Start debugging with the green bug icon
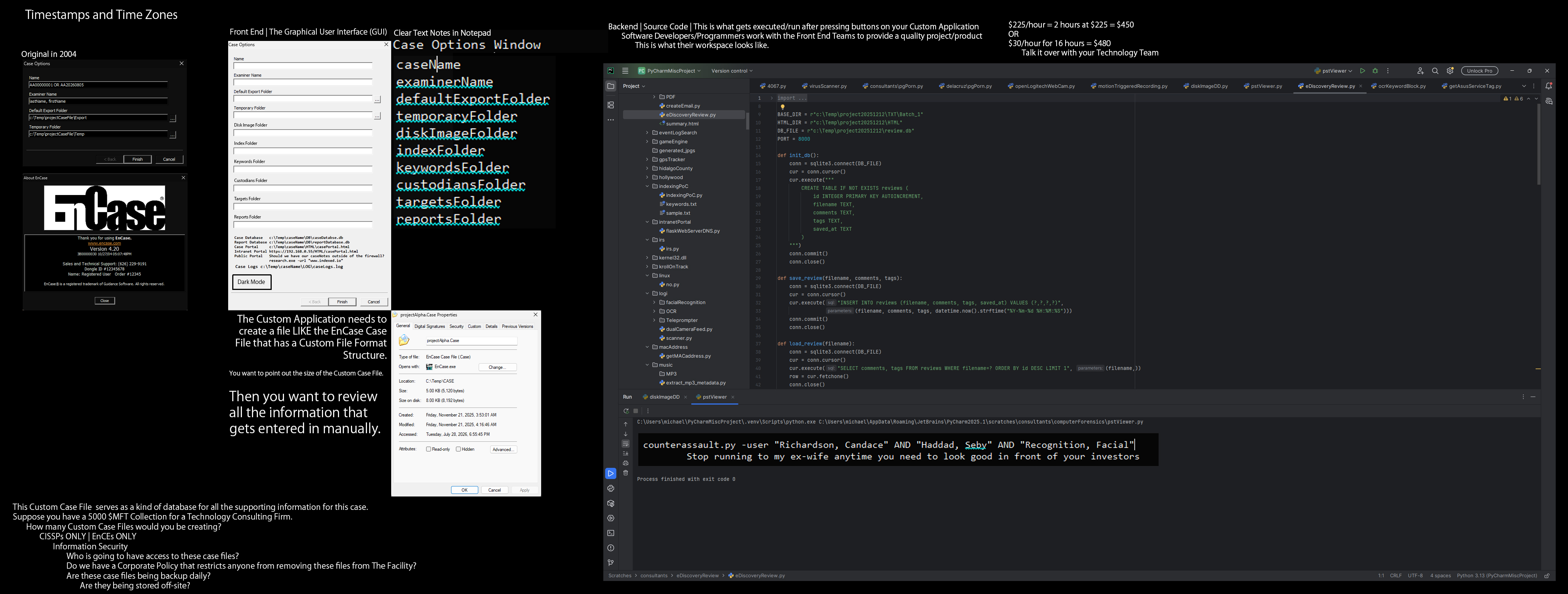1568x594 pixels. pyautogui.click(x=1375, y=71)
